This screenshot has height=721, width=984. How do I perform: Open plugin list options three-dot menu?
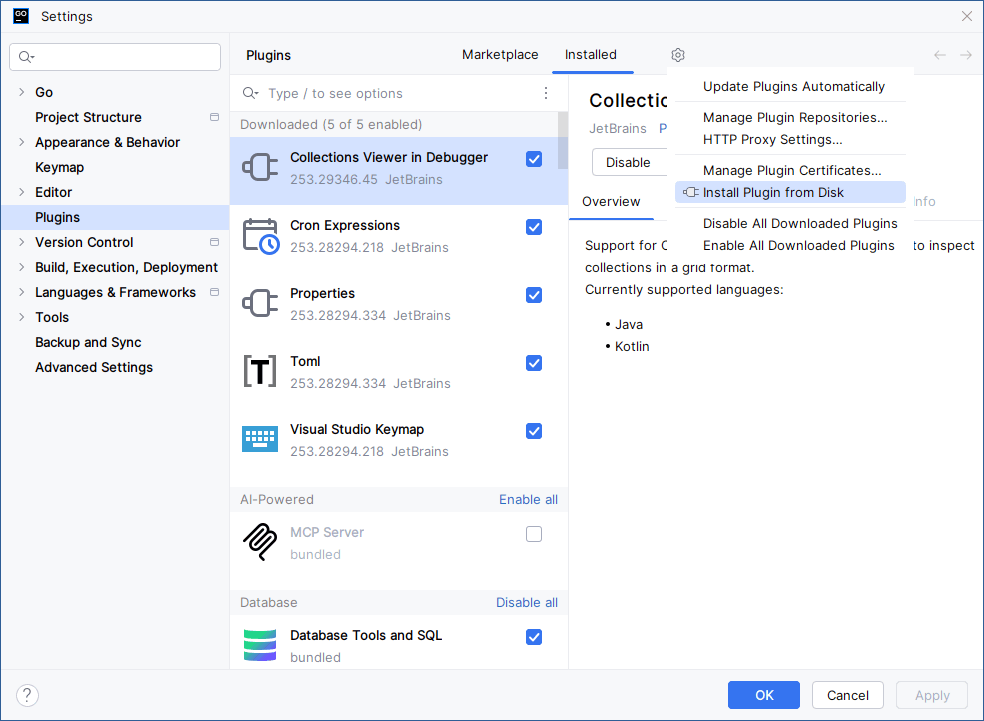pyautogui.click(x=546, y=93)
